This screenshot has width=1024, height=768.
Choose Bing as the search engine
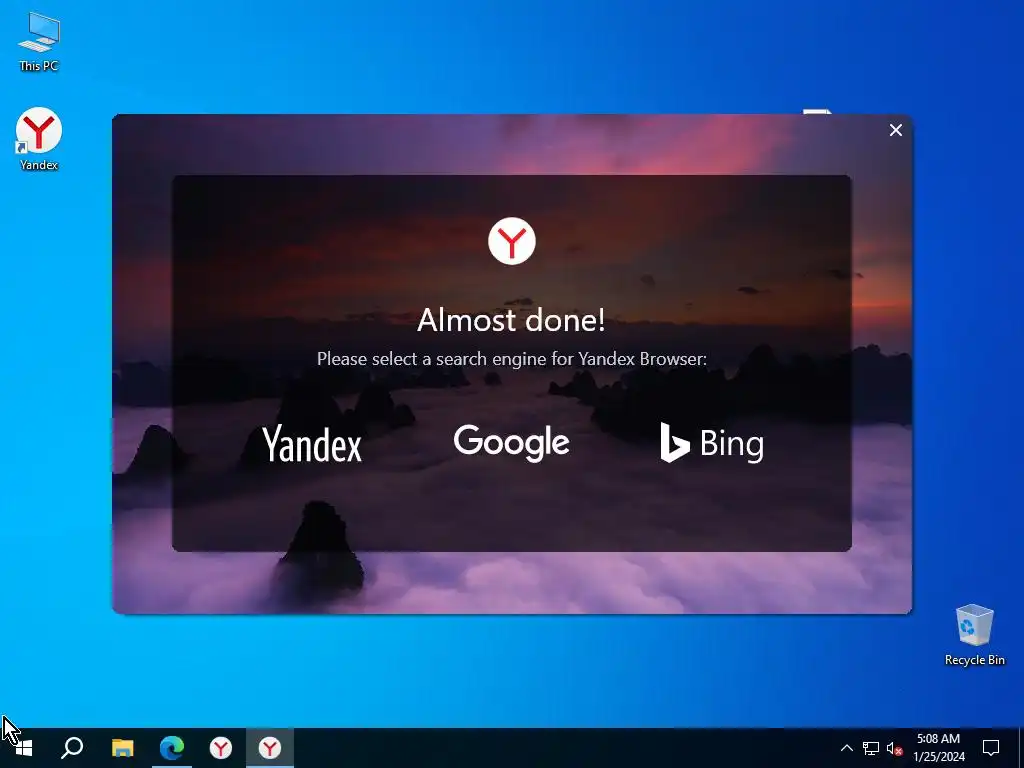point(711,443)
